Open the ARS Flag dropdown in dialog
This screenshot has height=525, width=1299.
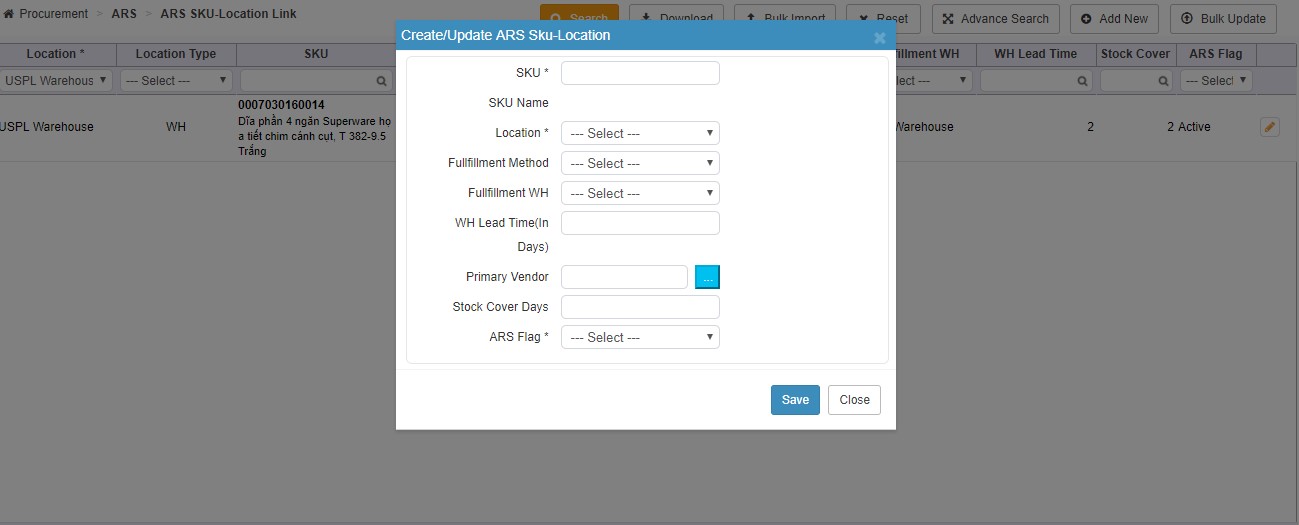[x=640, y=337]
